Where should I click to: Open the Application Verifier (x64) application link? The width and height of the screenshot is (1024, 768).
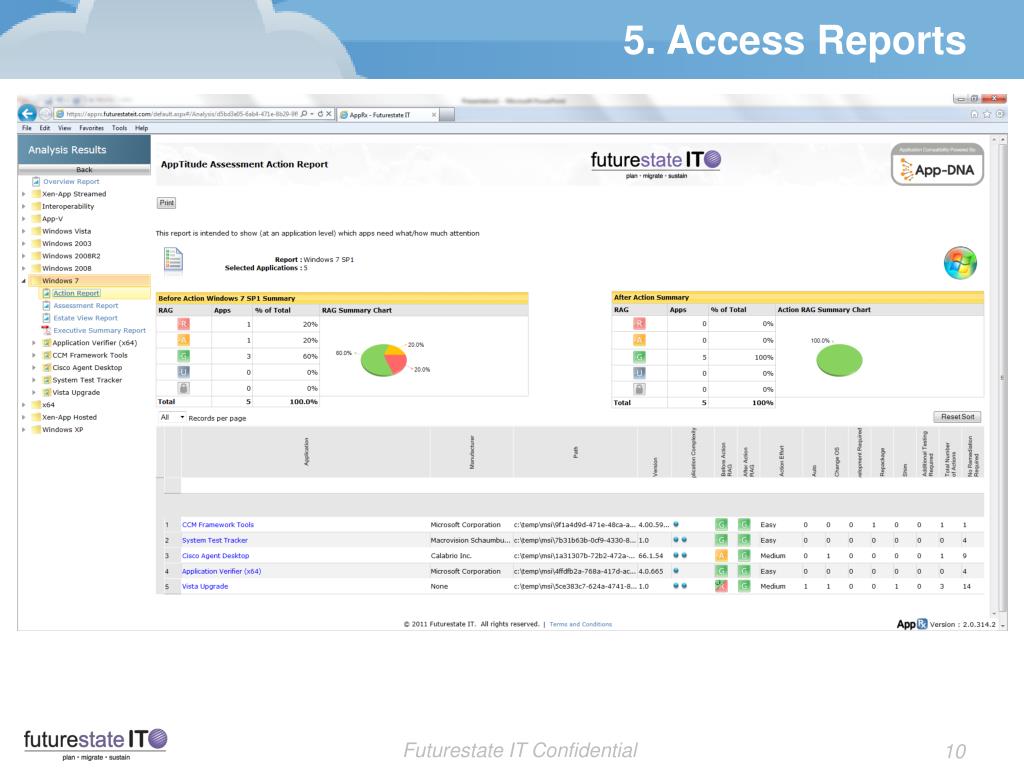[221, 571]
